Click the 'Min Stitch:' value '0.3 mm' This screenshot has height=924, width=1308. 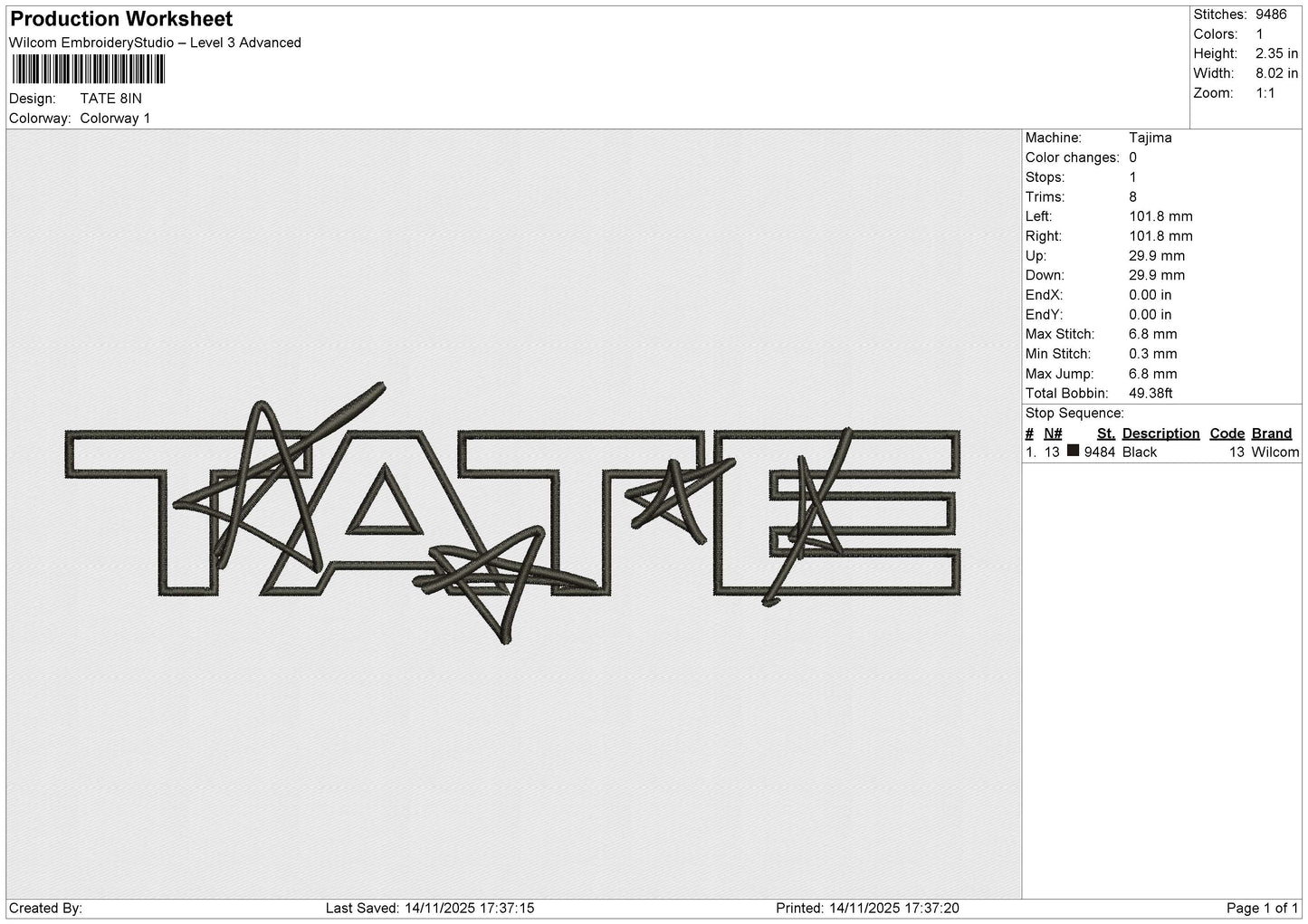(x=1152, y=354)
